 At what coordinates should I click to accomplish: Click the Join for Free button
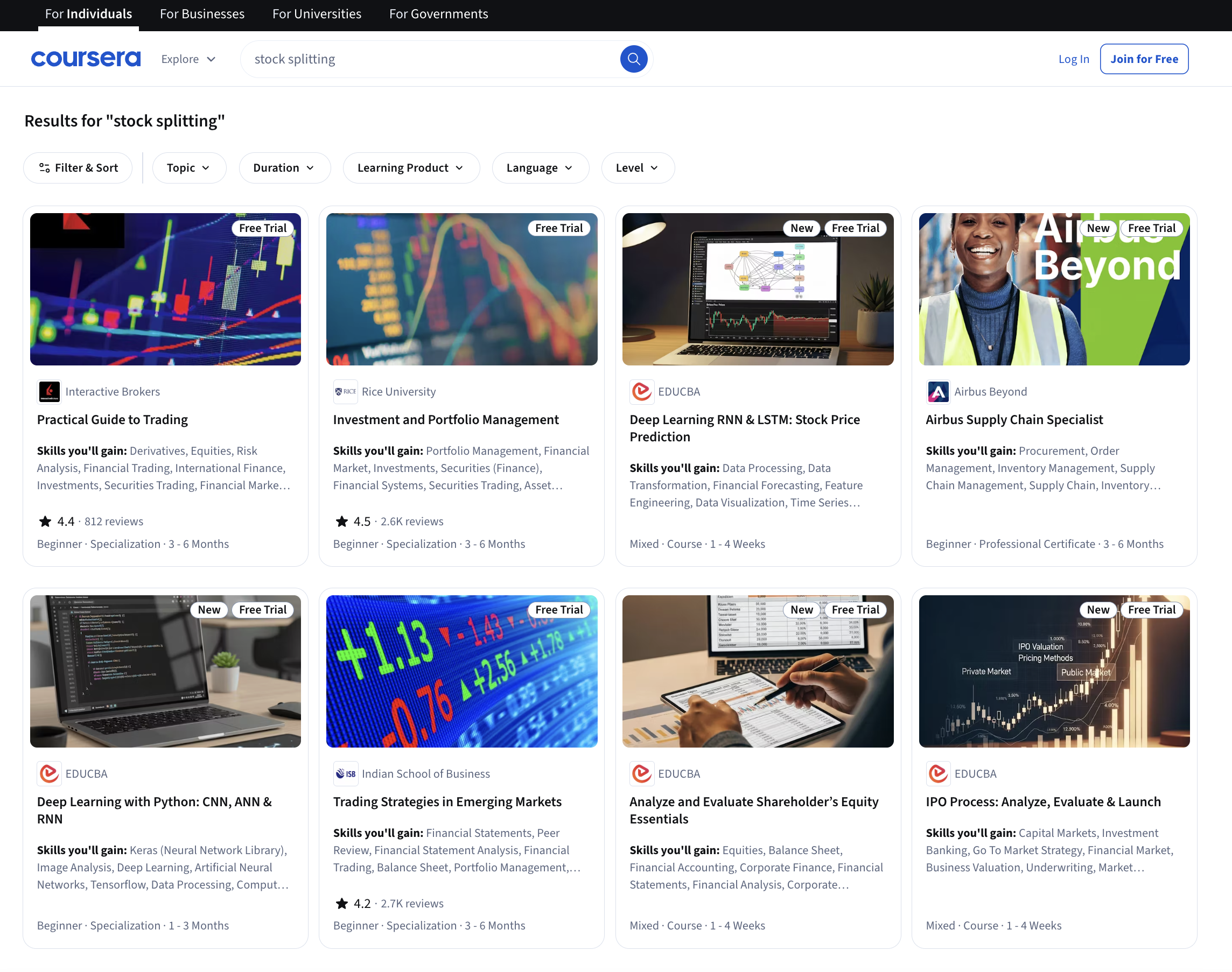[x=1144, y=59]
